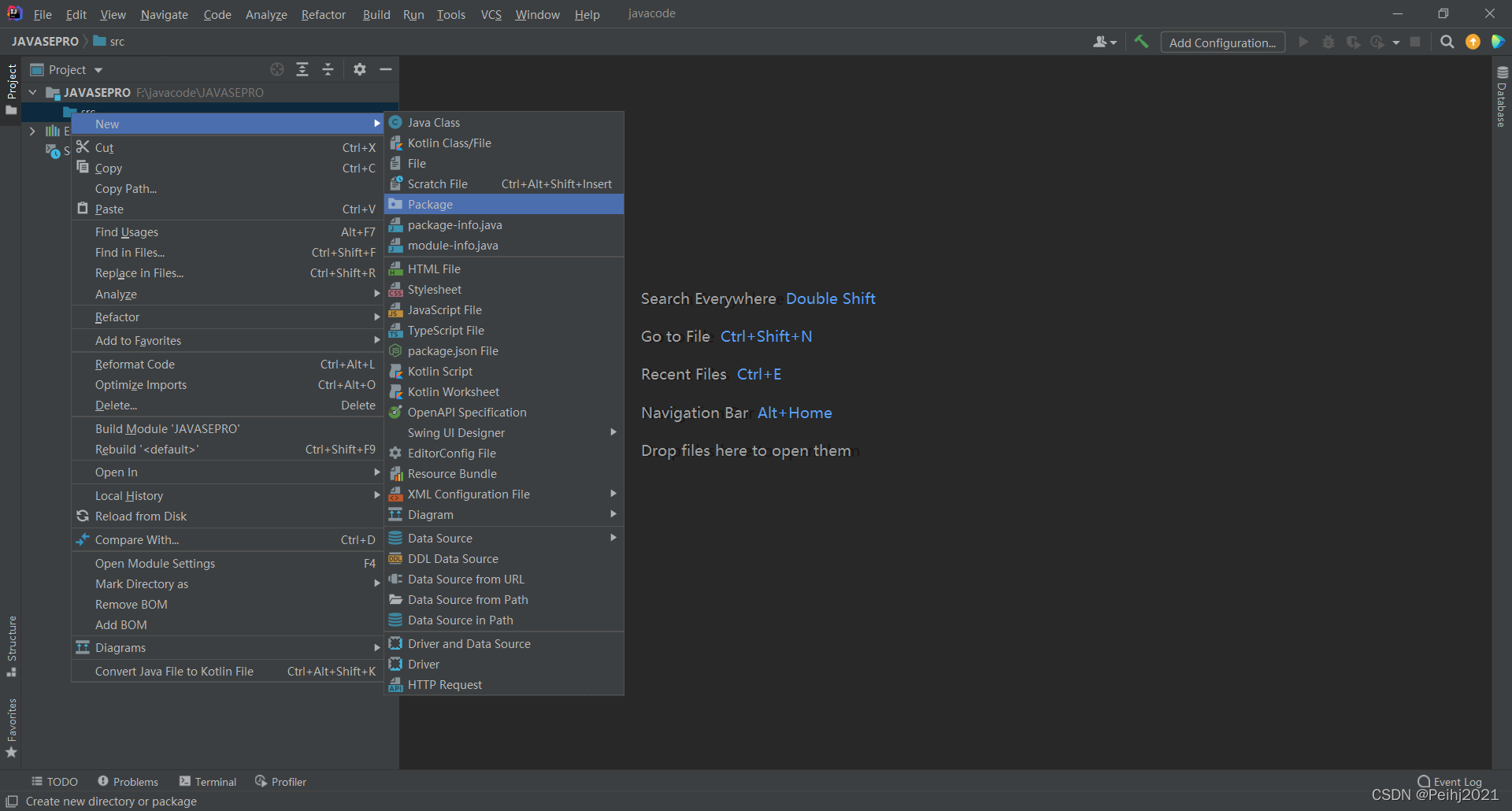The height and width of the screenshot is (811, 1512).
Task: Choose Kotlin Class/File in New submenu
Action: [x=504, y=143]
